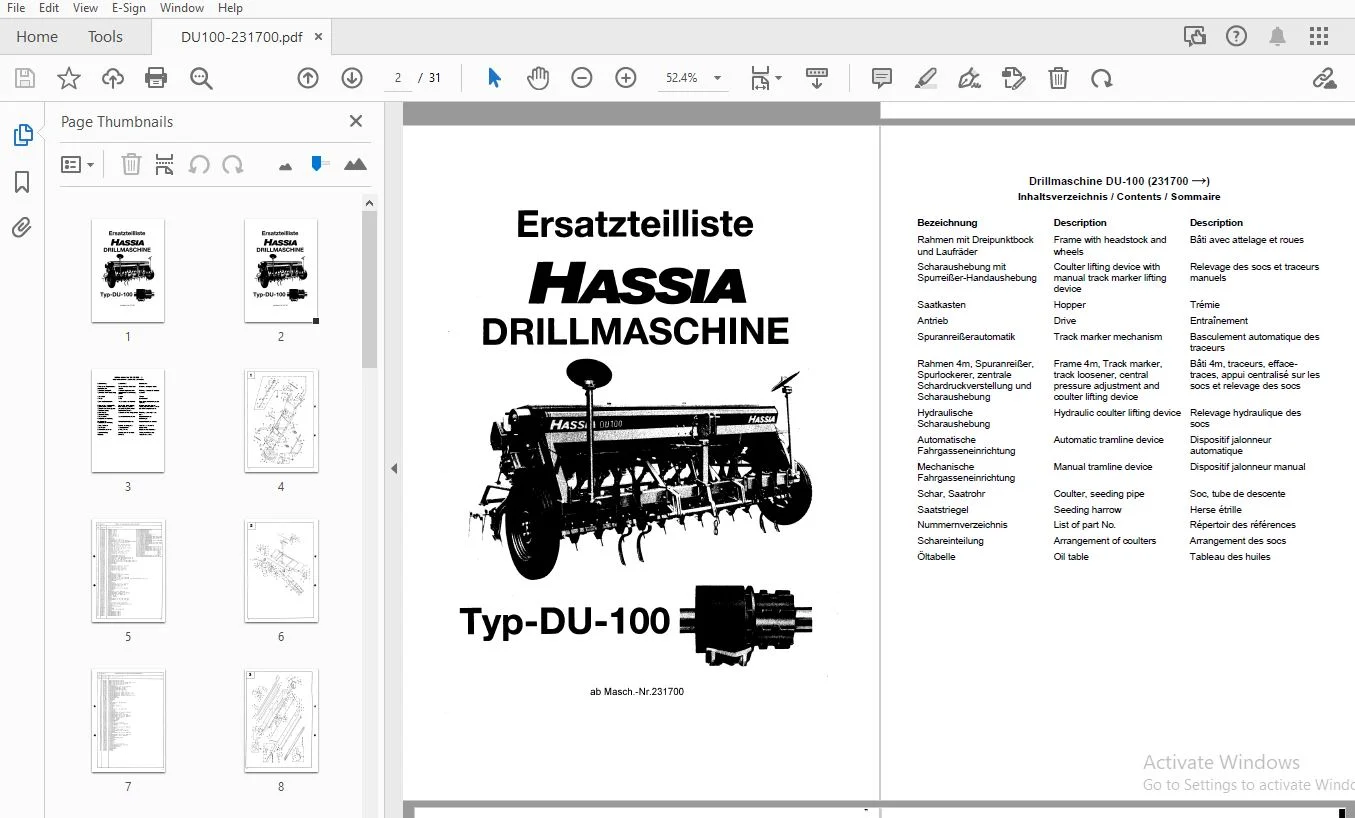
Task: Open the Find text magnifier tool
Action: click(x=201, y=78)
